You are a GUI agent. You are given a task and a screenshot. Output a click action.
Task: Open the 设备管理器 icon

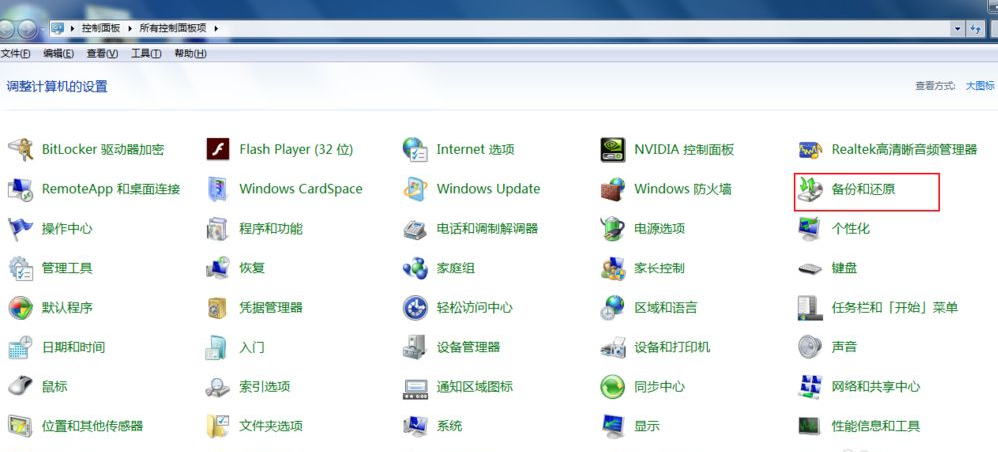tap(416, 347)
